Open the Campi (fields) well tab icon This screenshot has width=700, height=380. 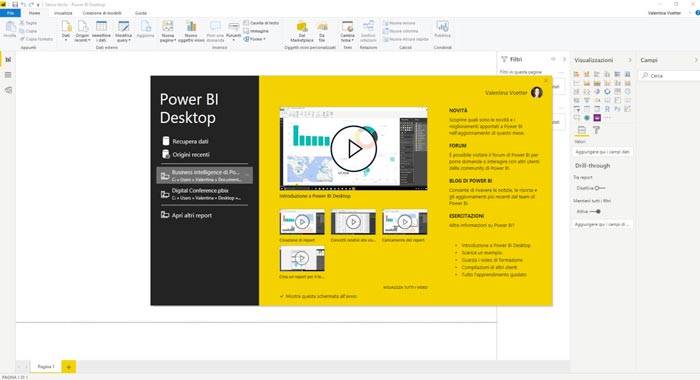click(582, 130)
